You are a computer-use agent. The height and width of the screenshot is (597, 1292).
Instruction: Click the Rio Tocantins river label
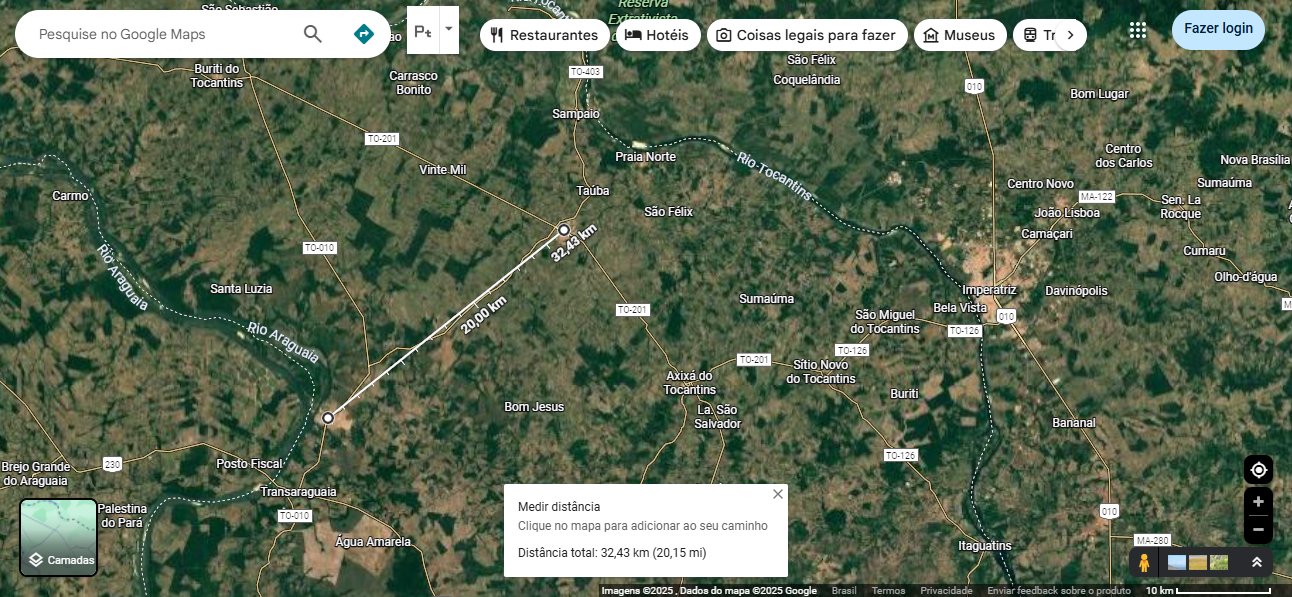click(x=776, y=176)
